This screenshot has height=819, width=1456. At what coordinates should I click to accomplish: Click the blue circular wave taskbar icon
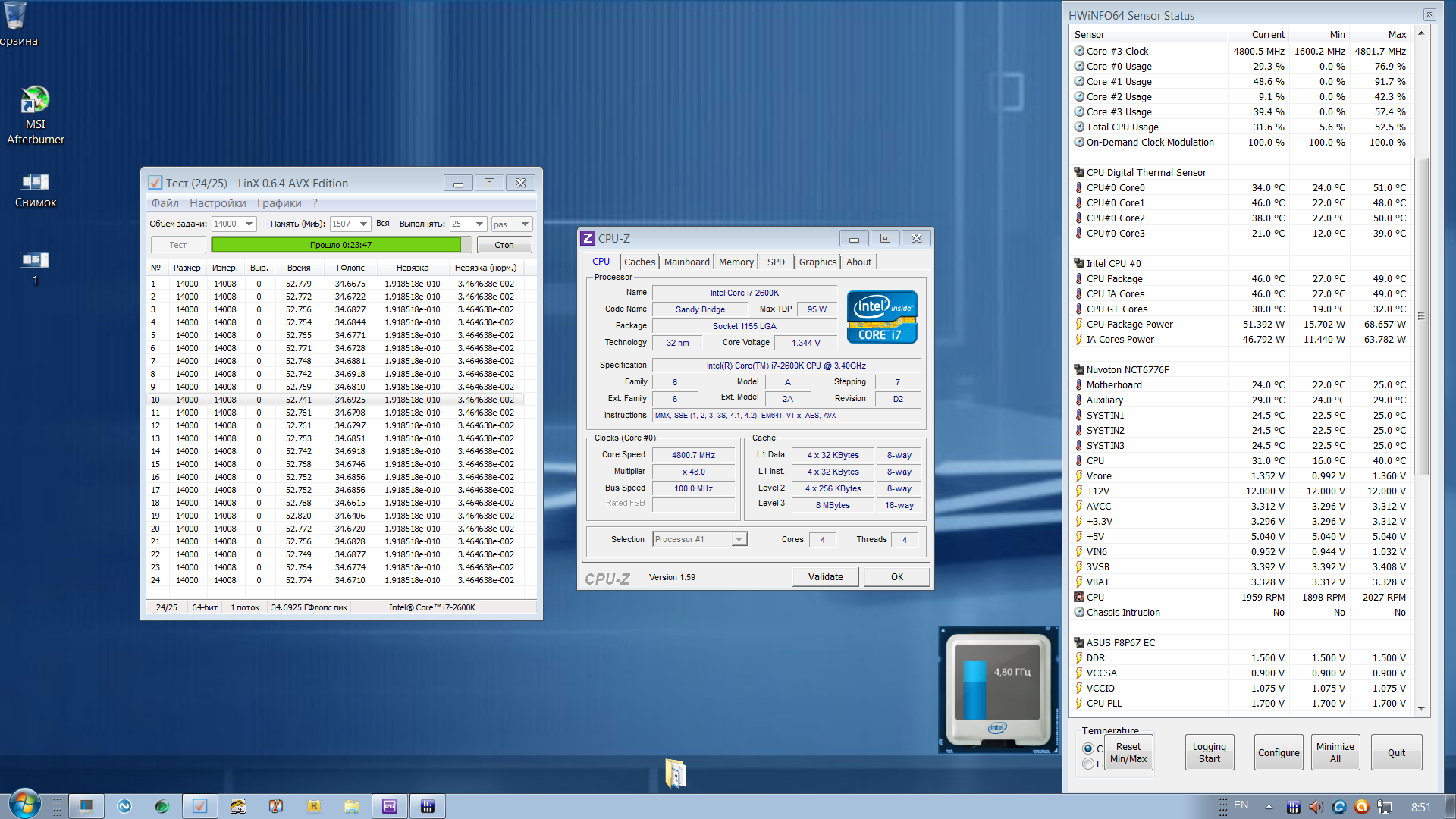(x=124, y=806)
